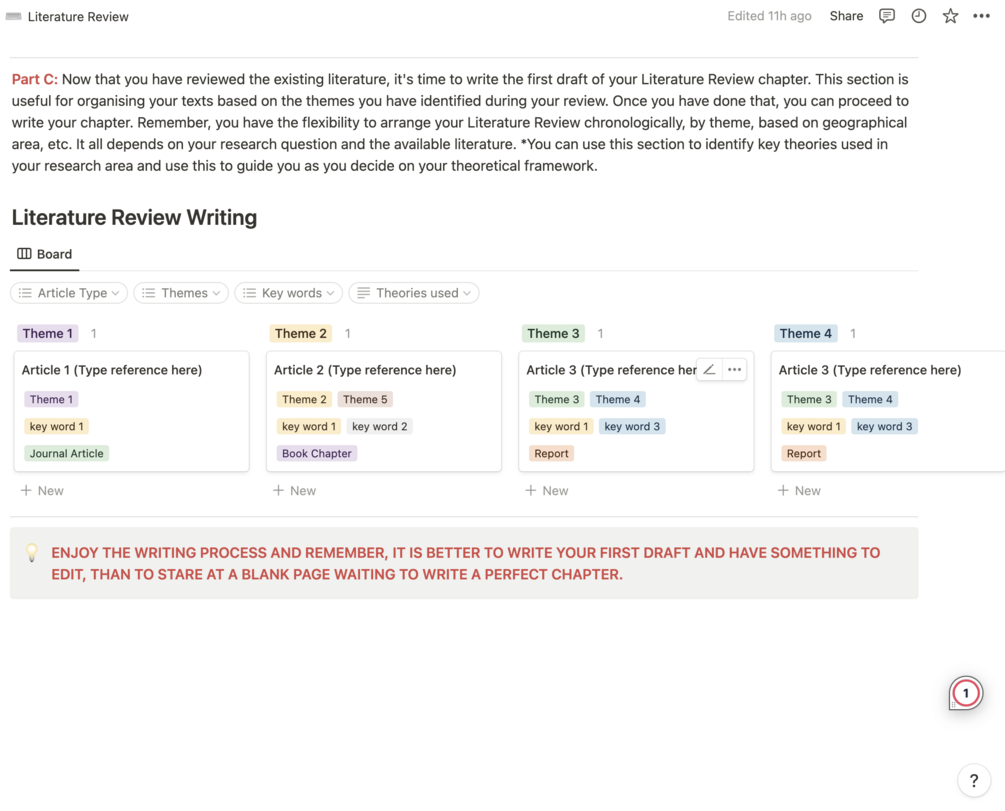Click the pencil edit icon on Theme 3 card
Image resolution: width=1005 pixels, height=811 pixels.
709,369
